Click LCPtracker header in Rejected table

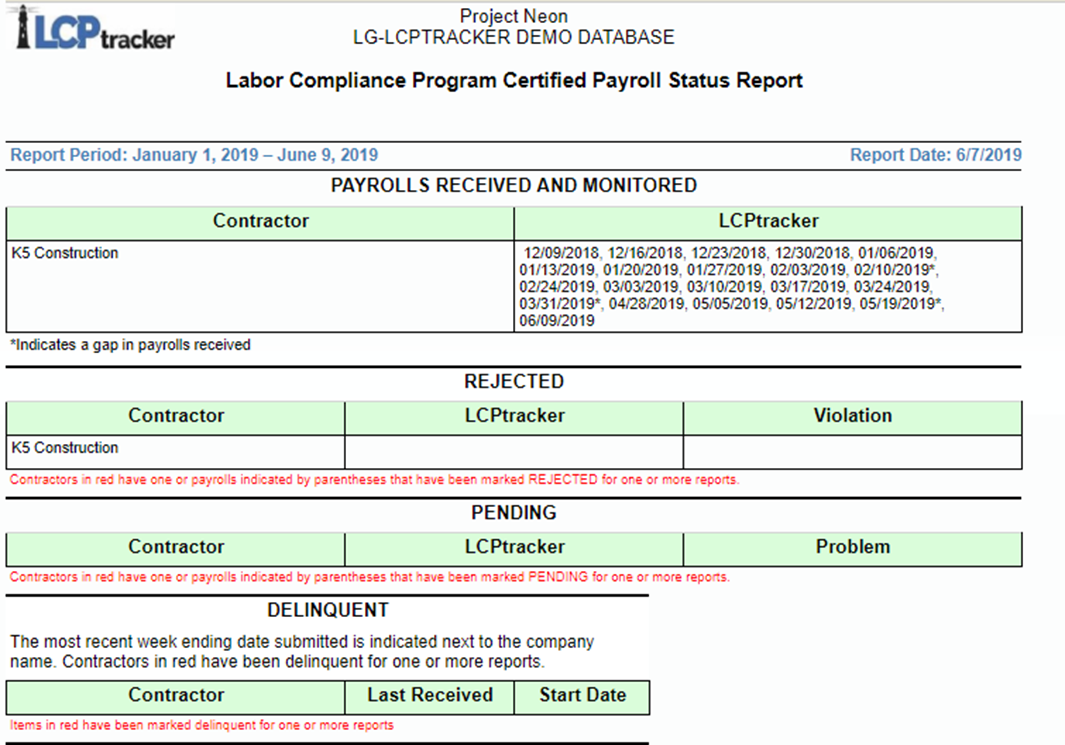click(514, 416)
